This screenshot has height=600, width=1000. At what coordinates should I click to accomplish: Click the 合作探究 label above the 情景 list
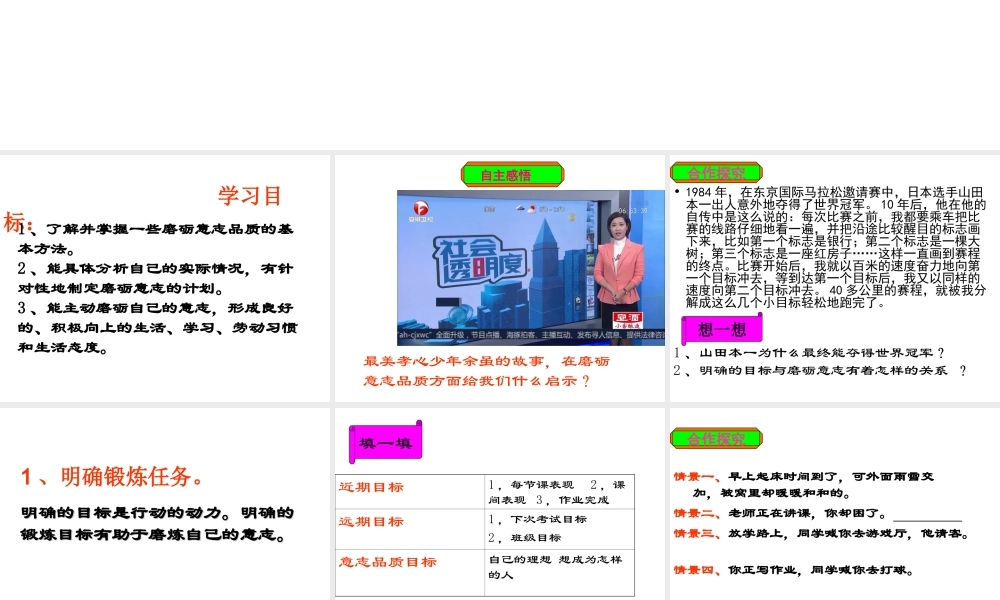[716, 438]
